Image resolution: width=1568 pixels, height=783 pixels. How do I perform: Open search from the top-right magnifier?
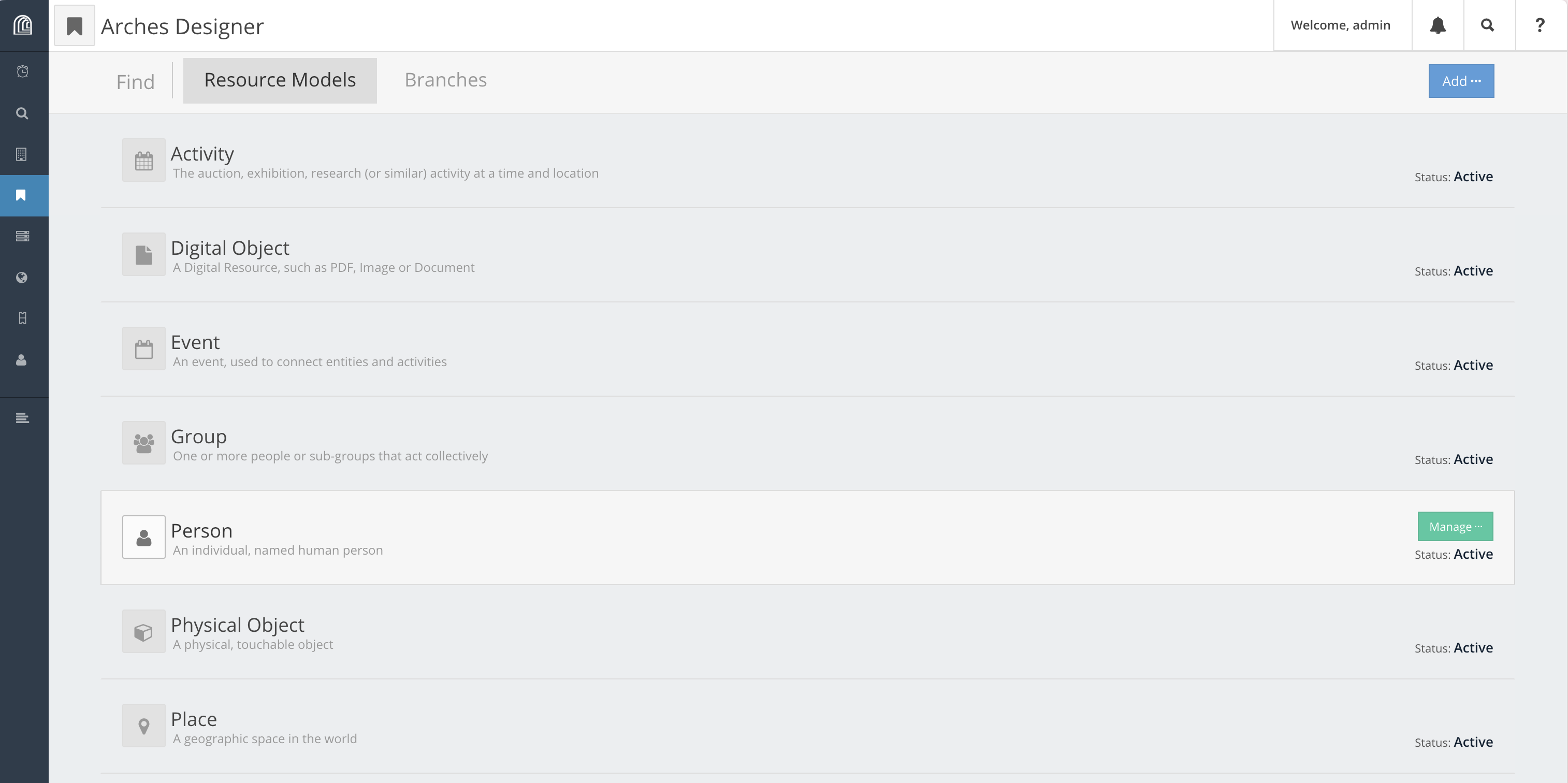(x=1488, y=25)
